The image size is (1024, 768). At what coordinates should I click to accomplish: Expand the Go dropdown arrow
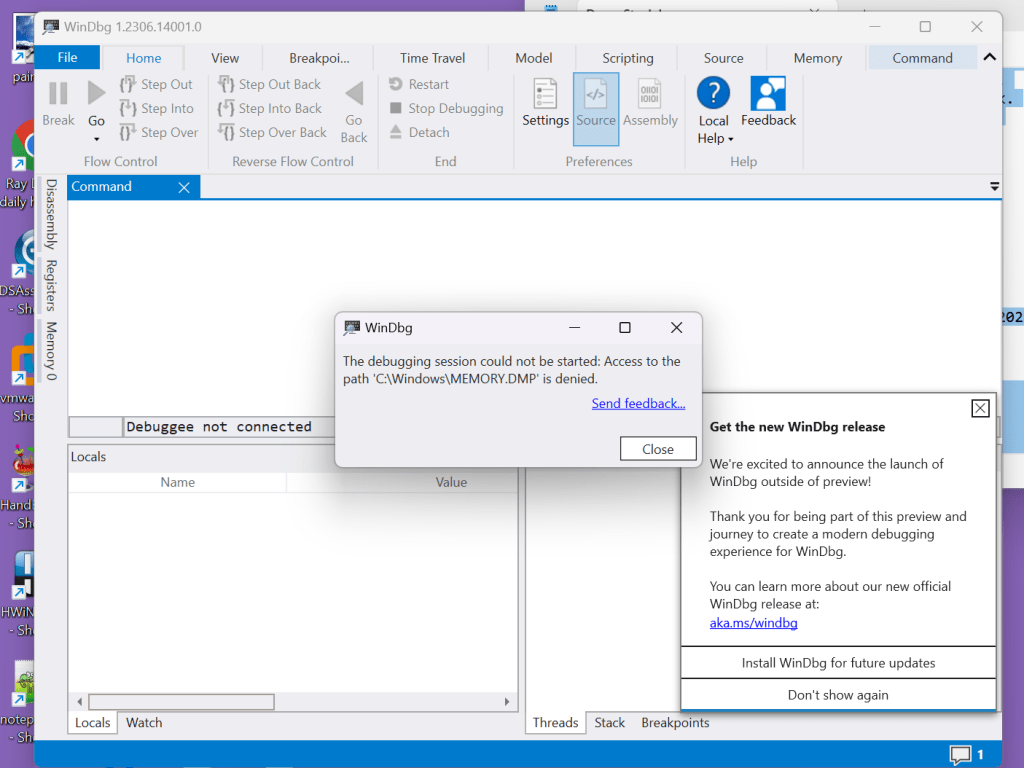pyautogui.click(x=97, y=139)
